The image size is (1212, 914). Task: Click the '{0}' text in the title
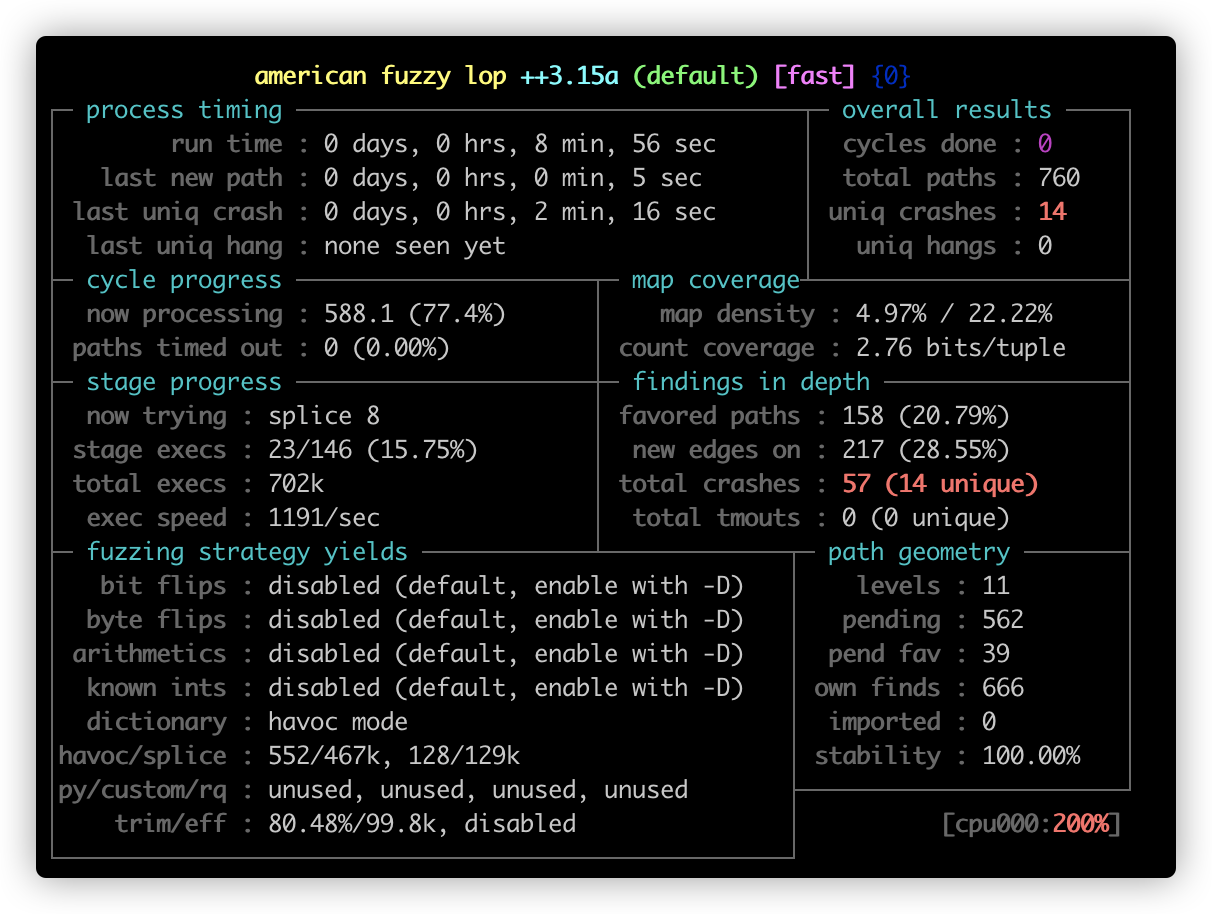coord(892,77)
